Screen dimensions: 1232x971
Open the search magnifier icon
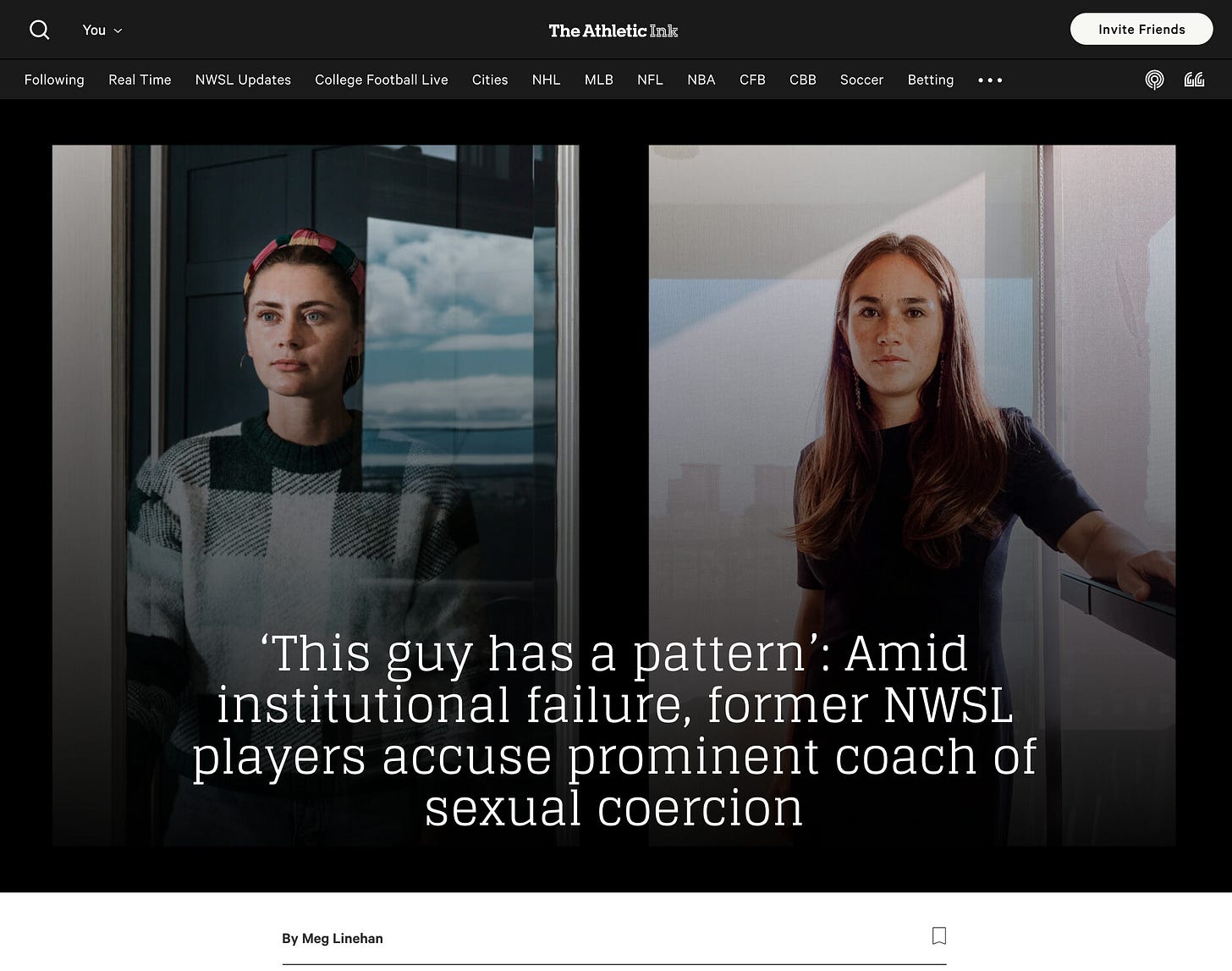pos(39,30)
